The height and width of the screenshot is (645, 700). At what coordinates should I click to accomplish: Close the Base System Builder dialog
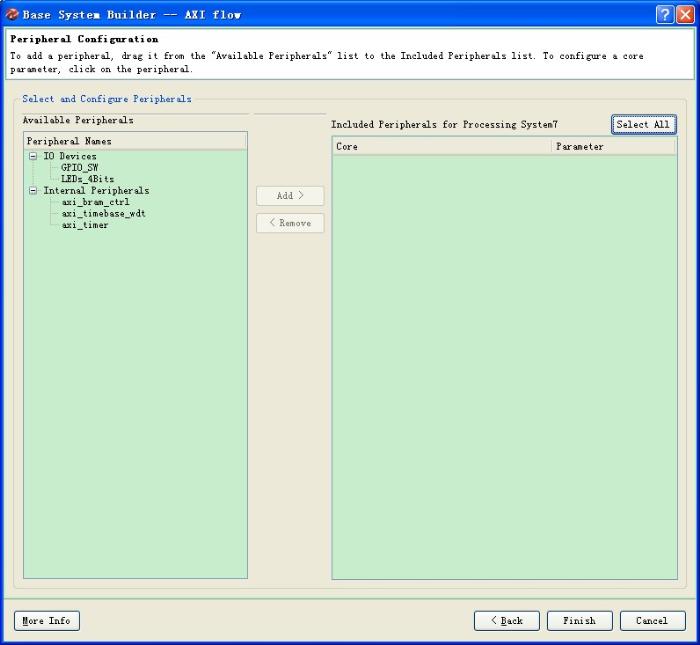[x=685, y=14]
